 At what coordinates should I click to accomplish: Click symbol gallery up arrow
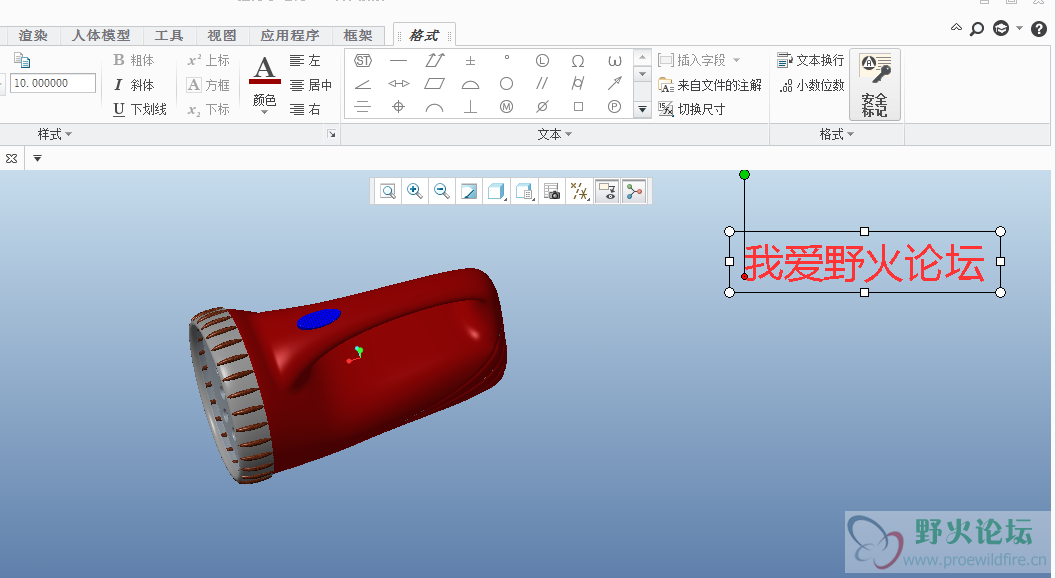642,57
